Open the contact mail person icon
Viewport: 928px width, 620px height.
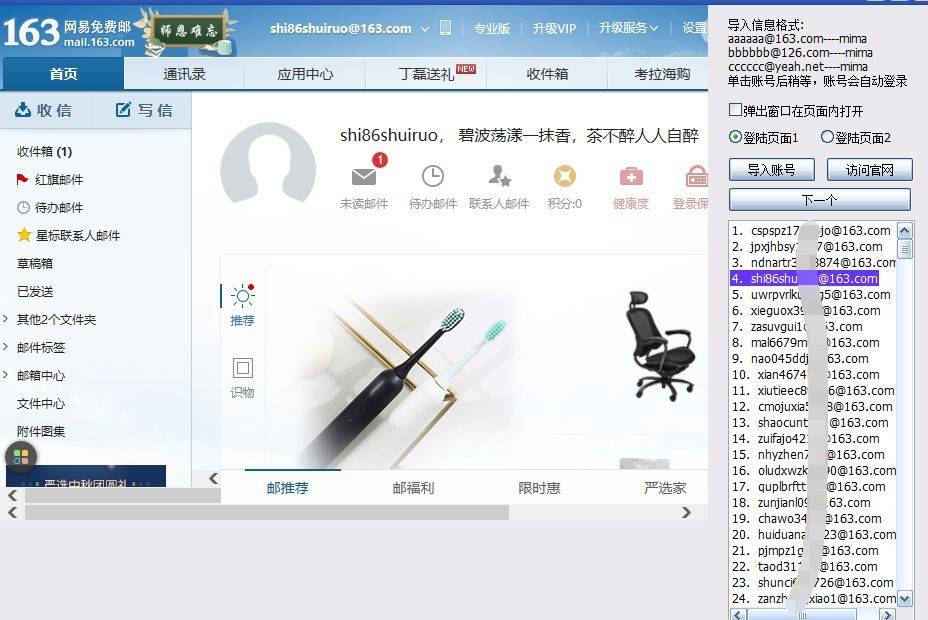[500, 176]
